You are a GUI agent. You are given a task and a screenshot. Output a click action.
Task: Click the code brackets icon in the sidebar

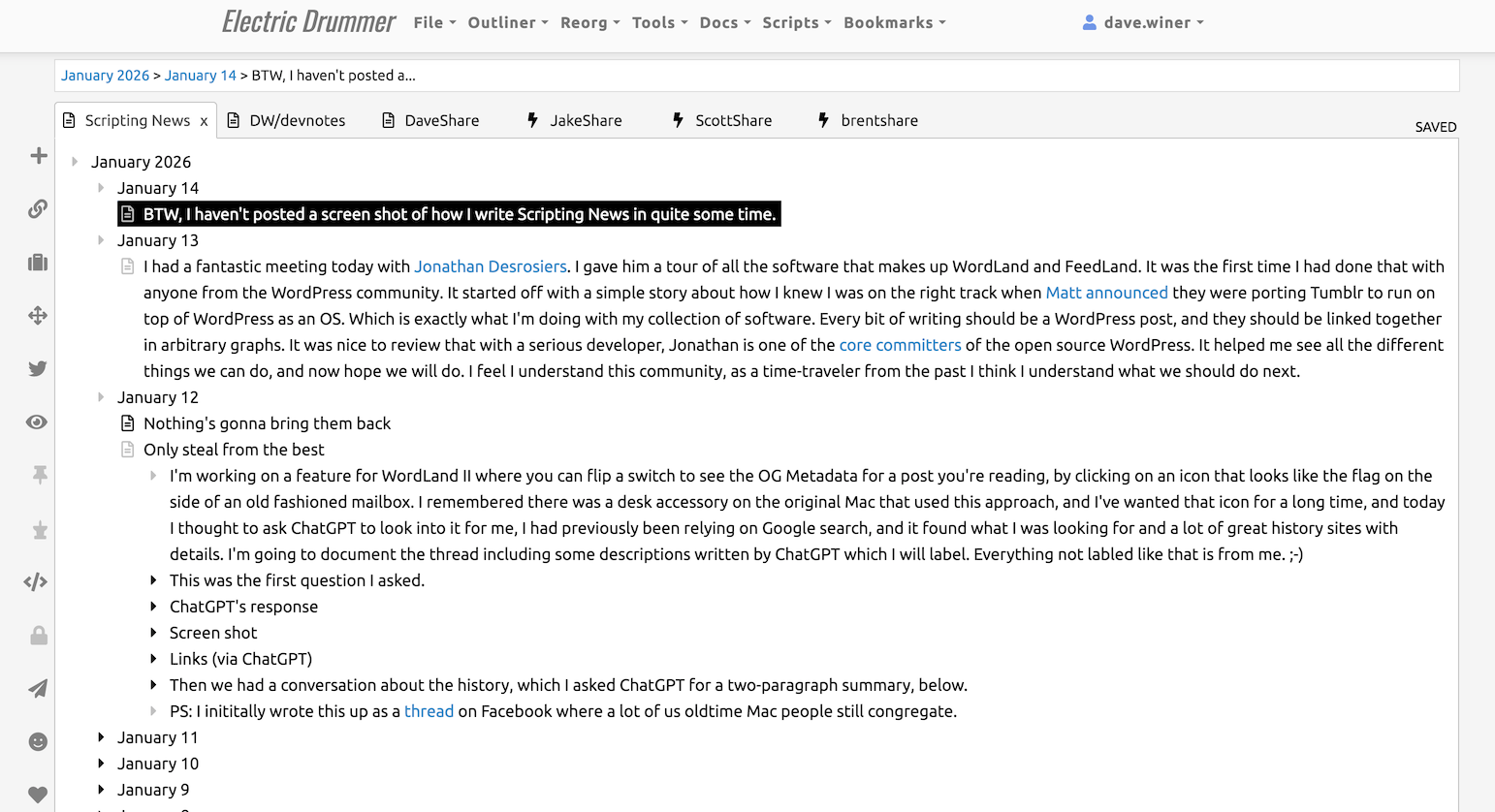tap(36, 582)
